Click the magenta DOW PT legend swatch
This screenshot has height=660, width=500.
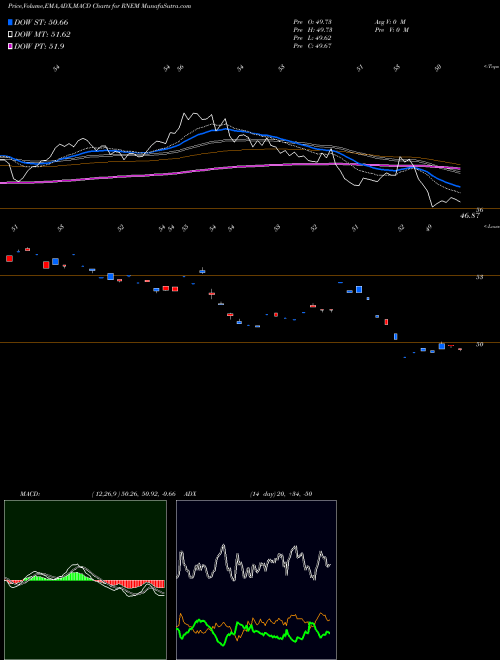(10, 47)
